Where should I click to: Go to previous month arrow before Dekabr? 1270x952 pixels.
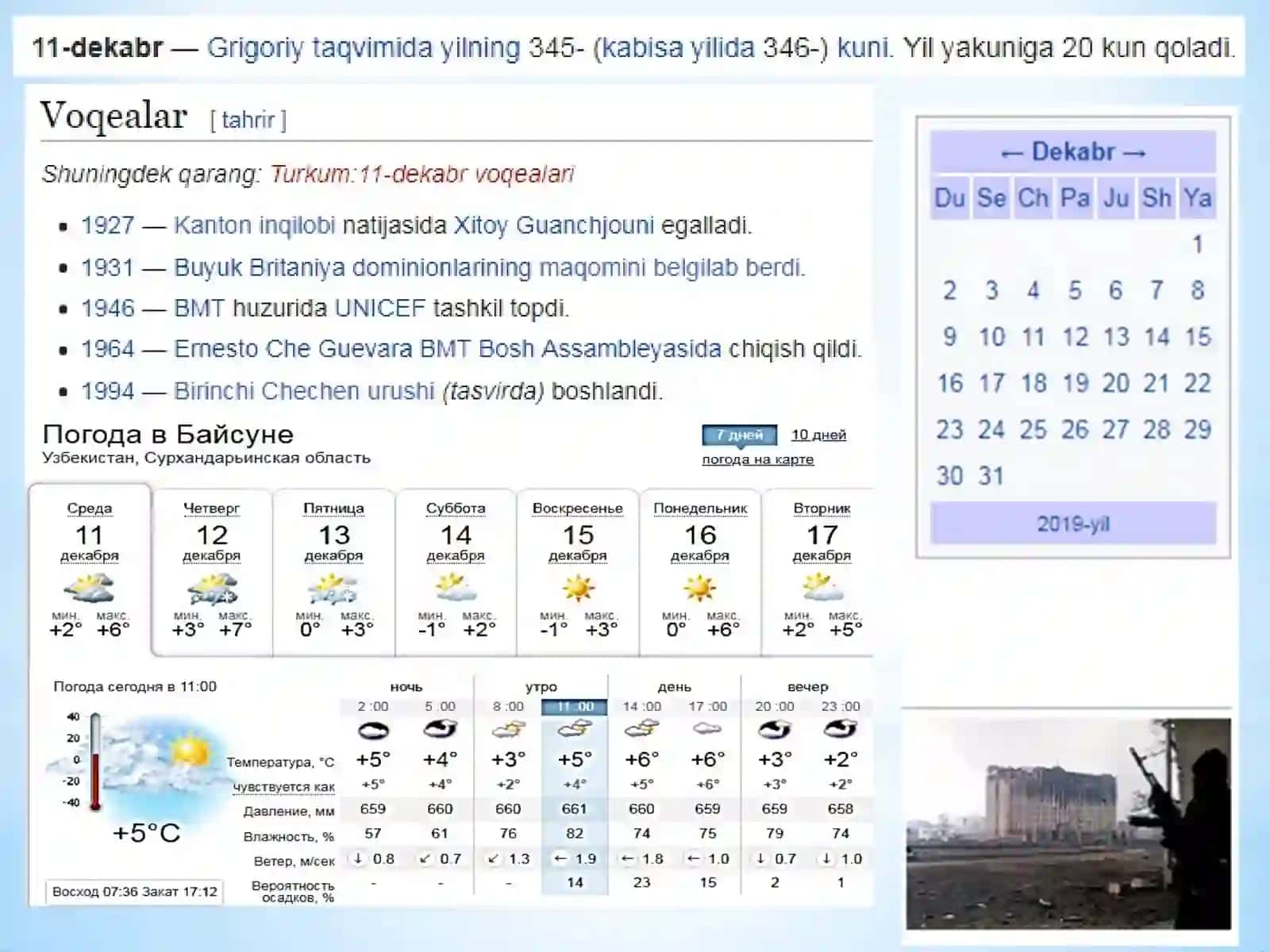(x=1012, y=153)
